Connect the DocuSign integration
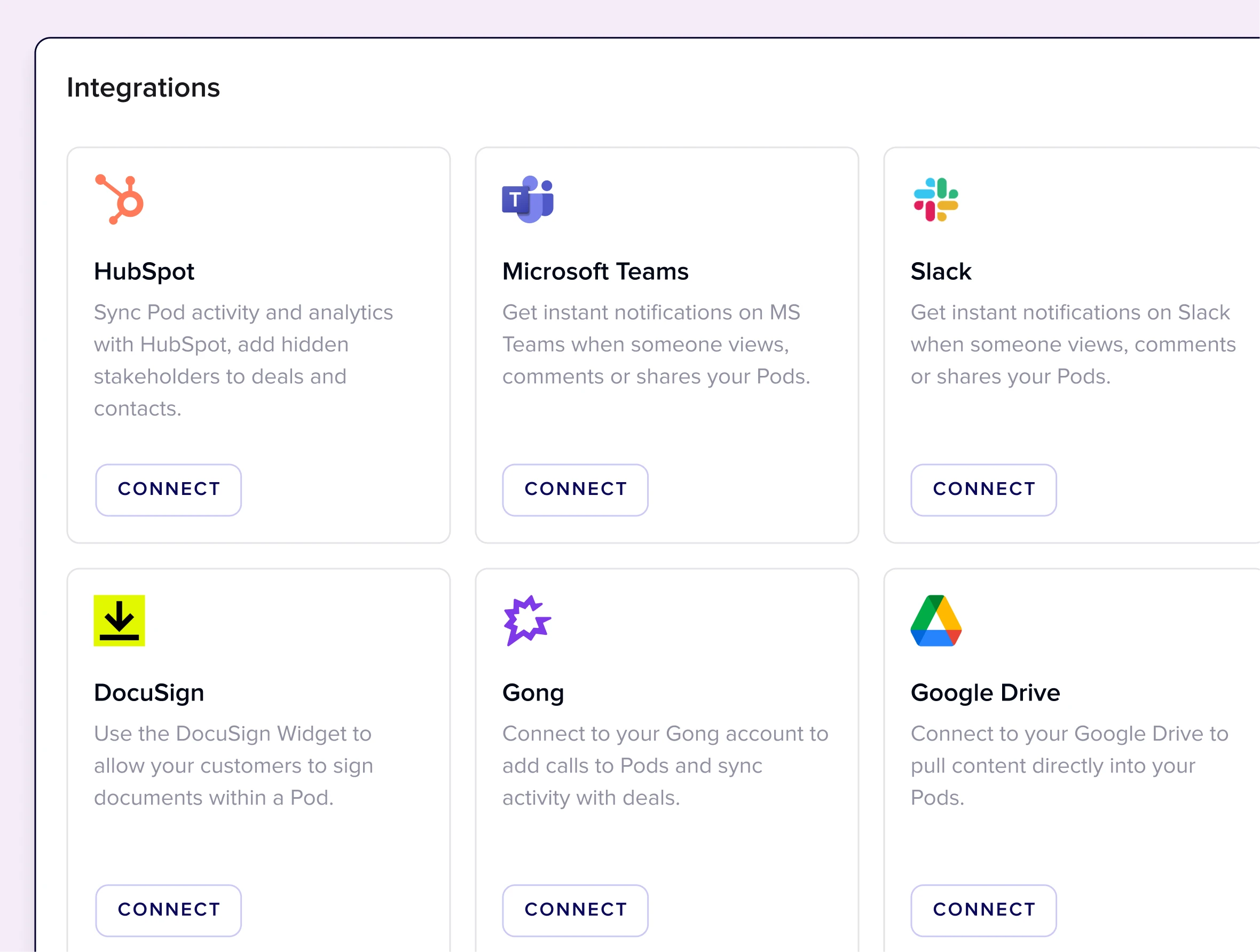The width and height of the screenshot is (1260, 952). (168, 910)
